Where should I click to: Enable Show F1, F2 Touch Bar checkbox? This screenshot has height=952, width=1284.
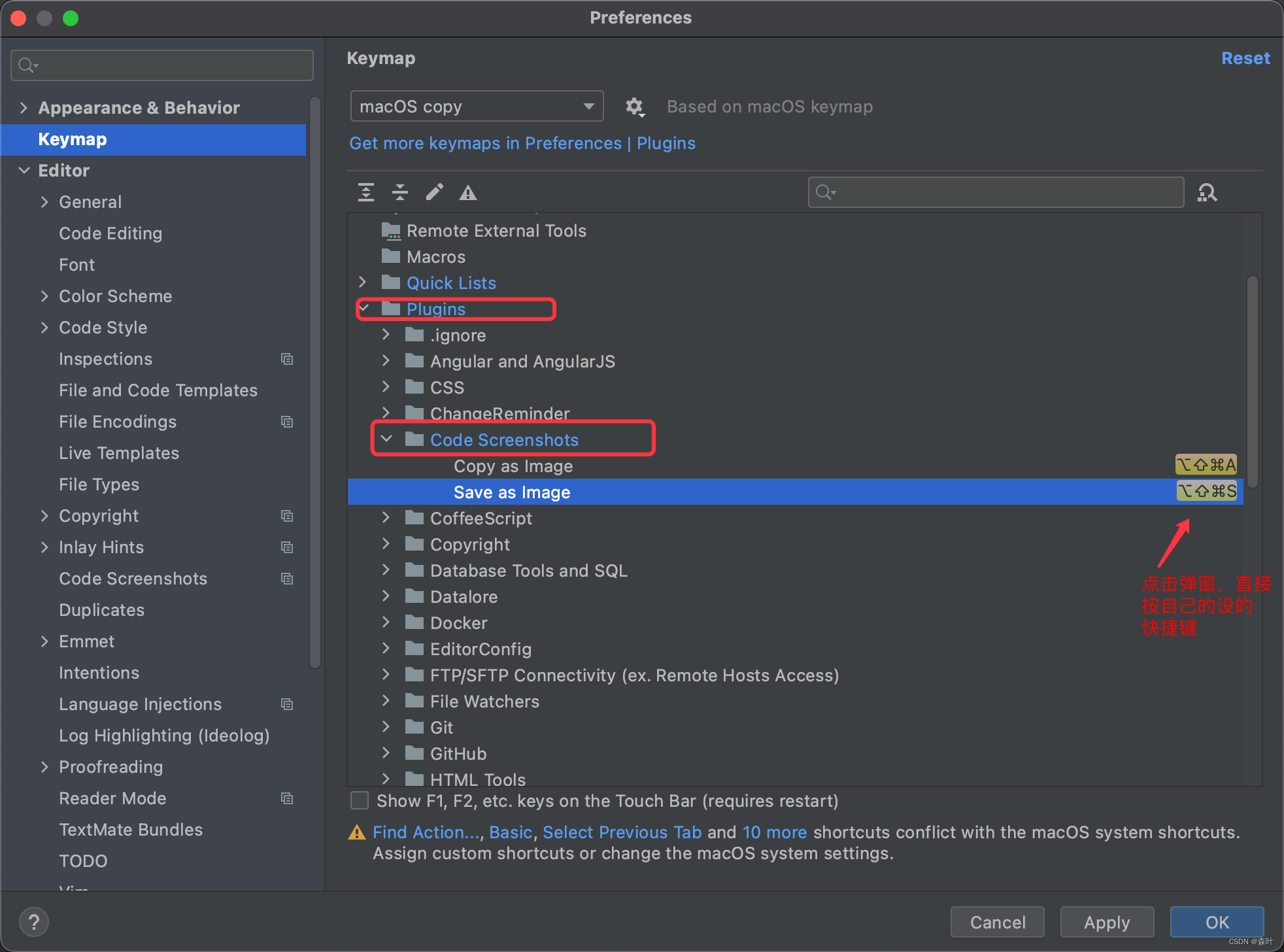point(360,801)
